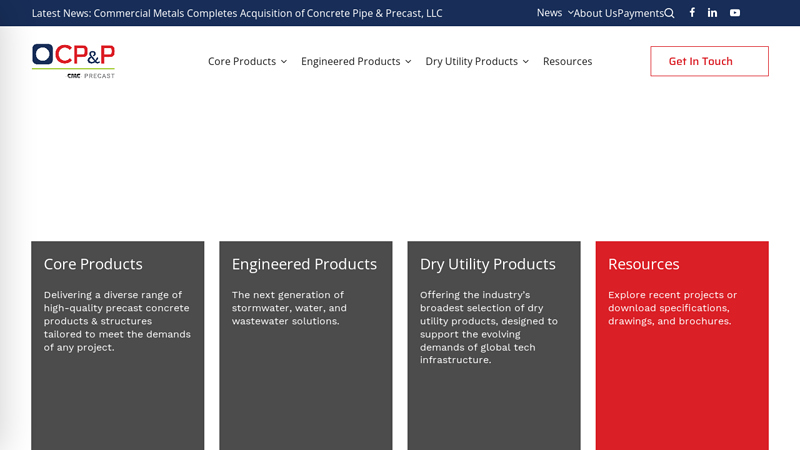The height and width of the screenshot is (450, 800).
Task: Visit the Facebook page icon
Action: 692,13
